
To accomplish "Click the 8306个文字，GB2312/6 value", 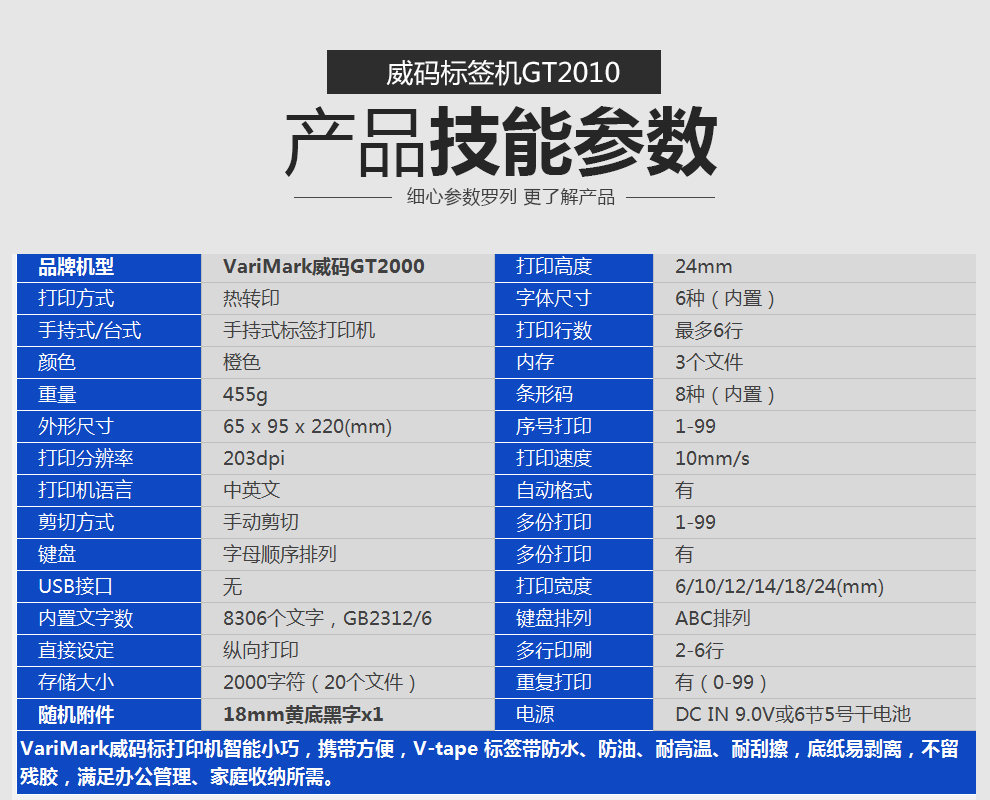I will point(327,619).
